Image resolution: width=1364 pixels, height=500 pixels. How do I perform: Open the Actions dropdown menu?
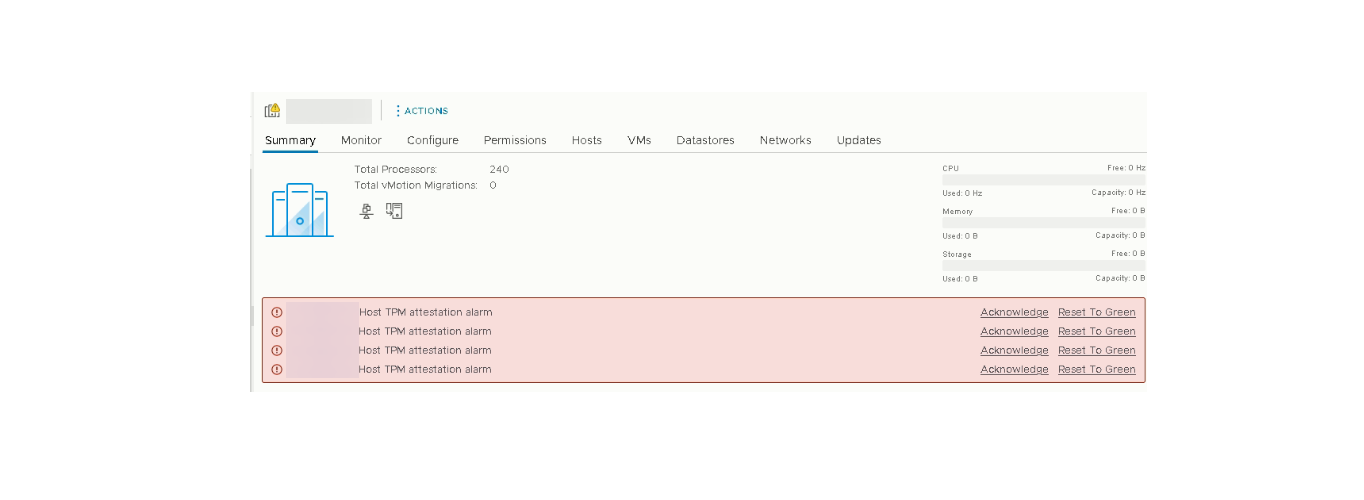421,111
